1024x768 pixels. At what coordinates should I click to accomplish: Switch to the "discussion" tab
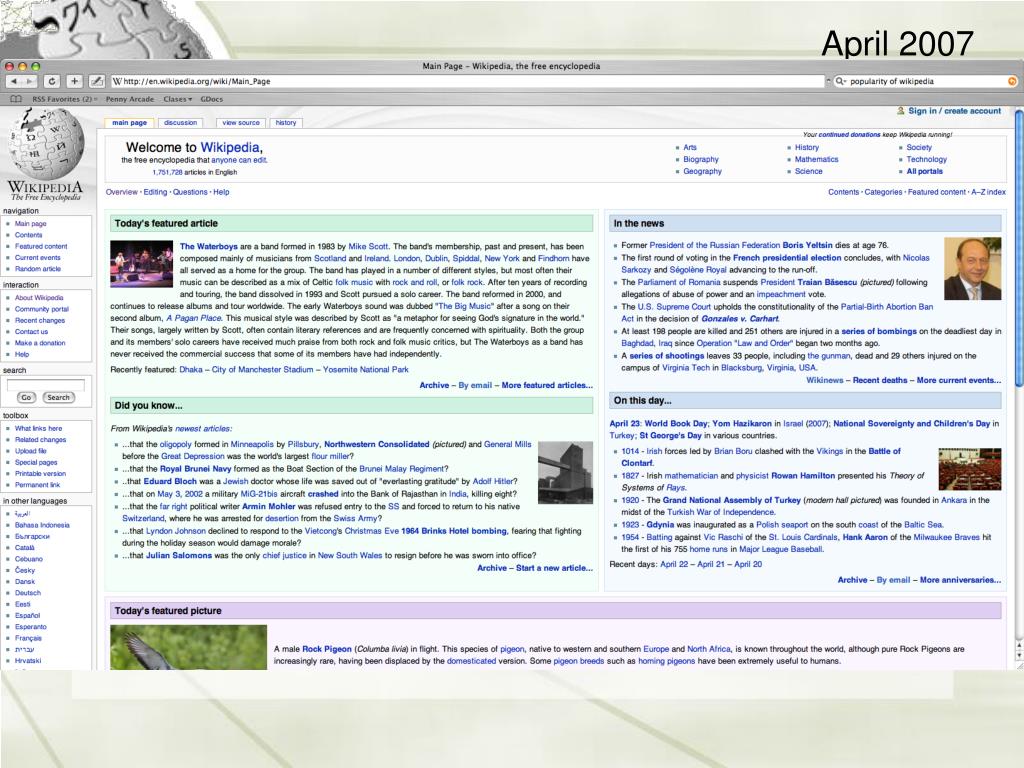click(x=180, y=123)
